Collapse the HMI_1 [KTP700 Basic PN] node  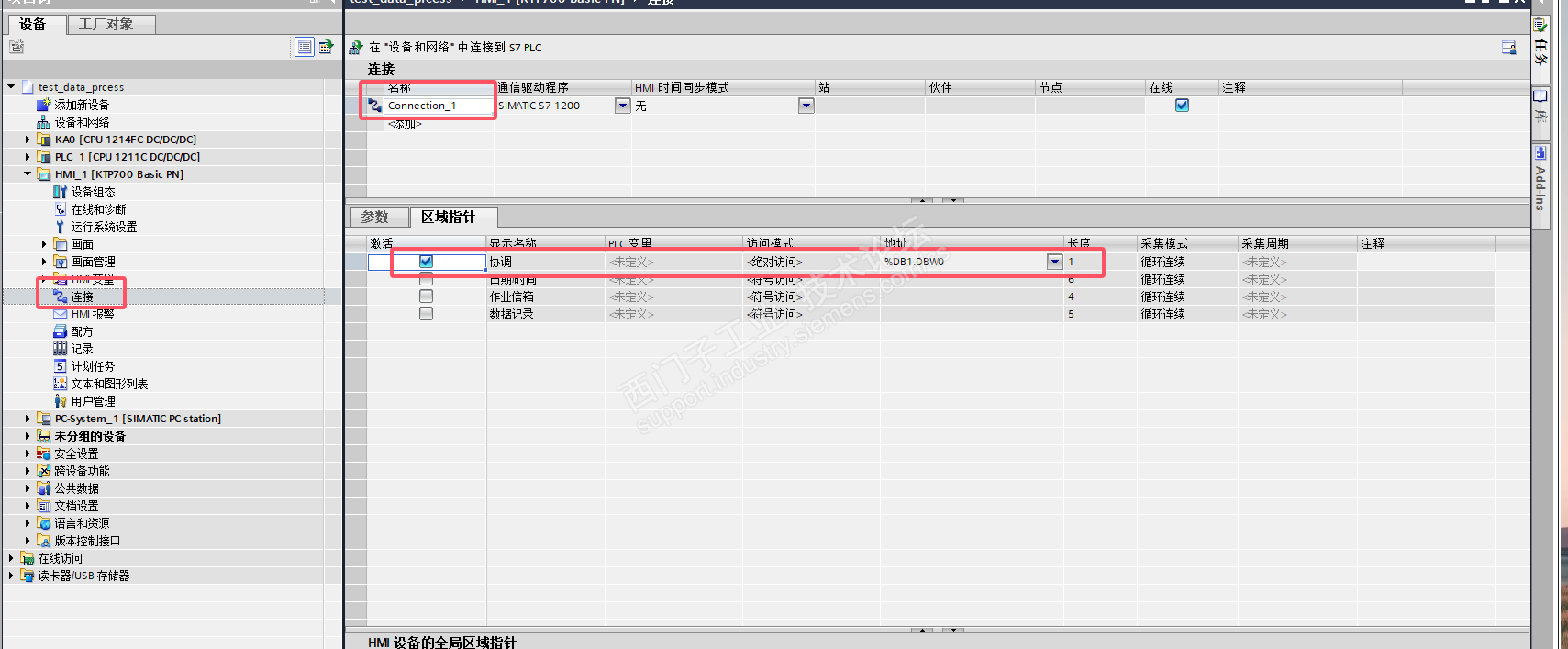(27, 174)
